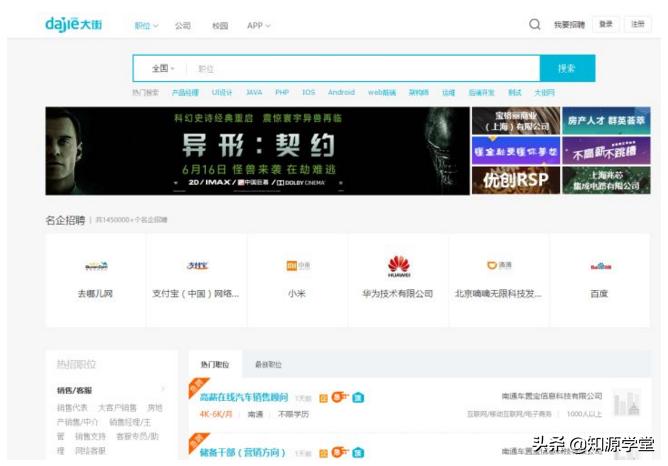Click the 我要招聘 link
This screenshot has width=668, height=466.
(x=569, y=25)
